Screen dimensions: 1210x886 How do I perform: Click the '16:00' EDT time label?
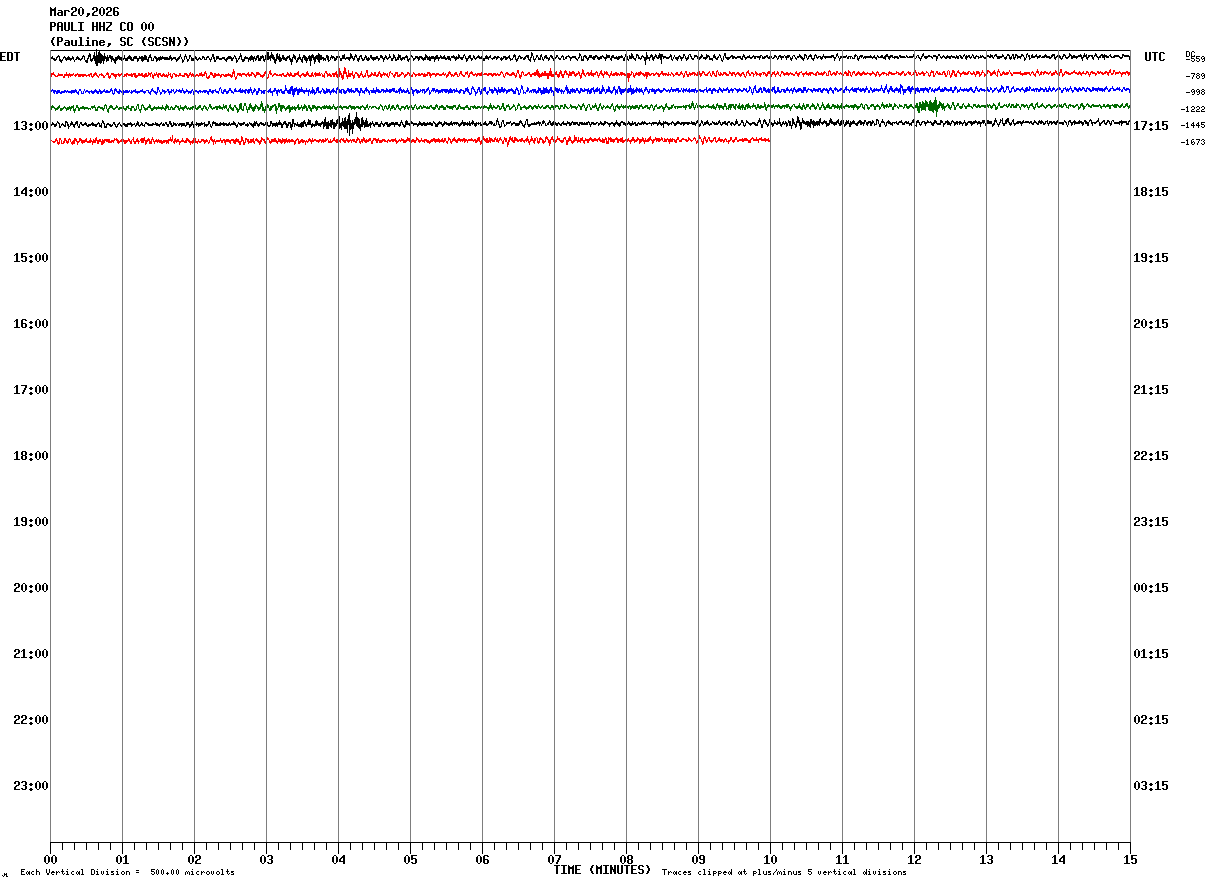[31, 324]
